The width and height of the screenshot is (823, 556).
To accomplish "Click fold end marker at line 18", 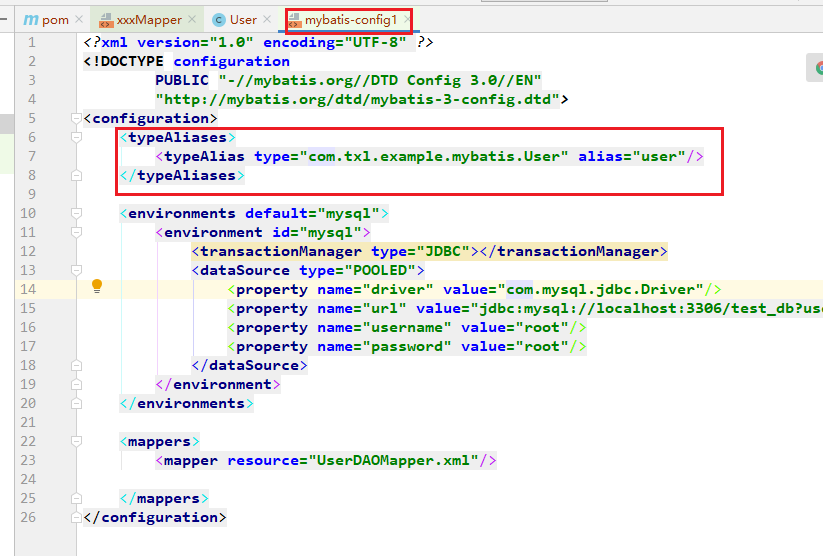I will pyautogui.click(x=77, y=365).
